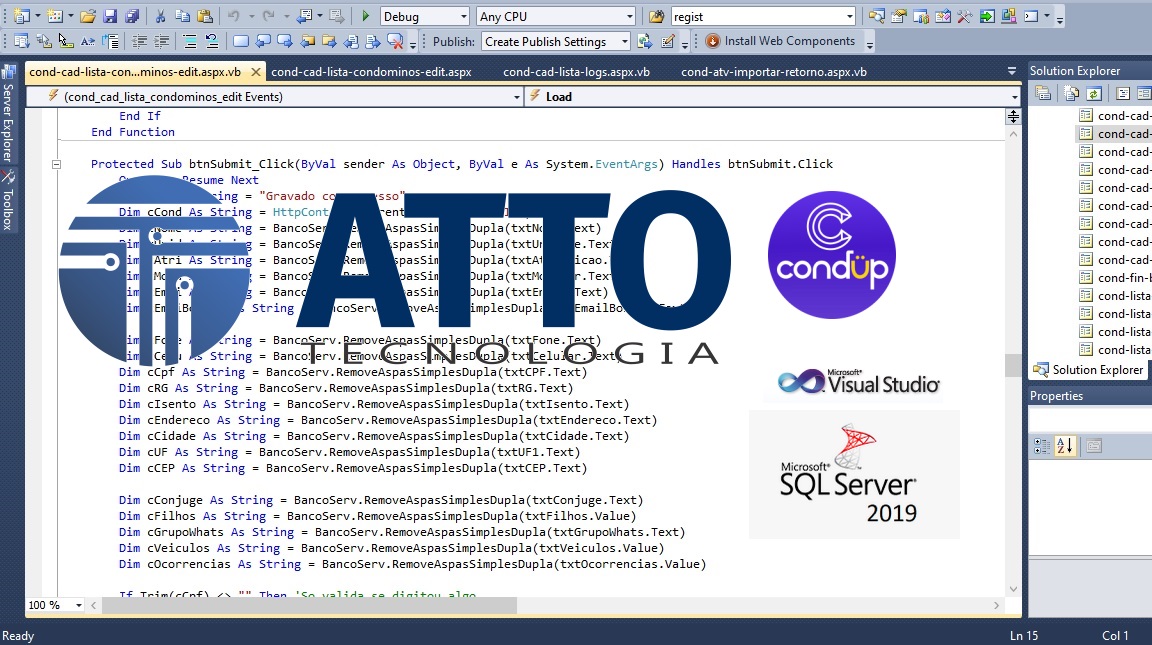Screen dimensions: 1152x645
Task: Click the 'Ln 15' status bar indicator
Action: pos(1023,635)
